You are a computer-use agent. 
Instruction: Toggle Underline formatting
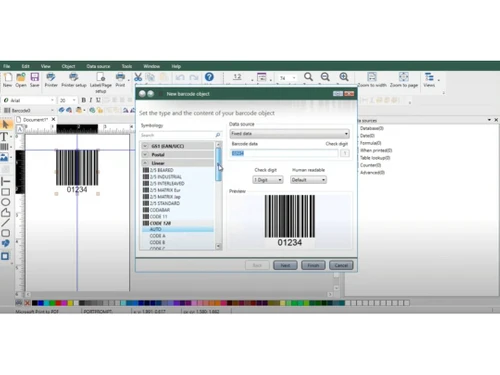pyautogui.click(x=98, y=100)
